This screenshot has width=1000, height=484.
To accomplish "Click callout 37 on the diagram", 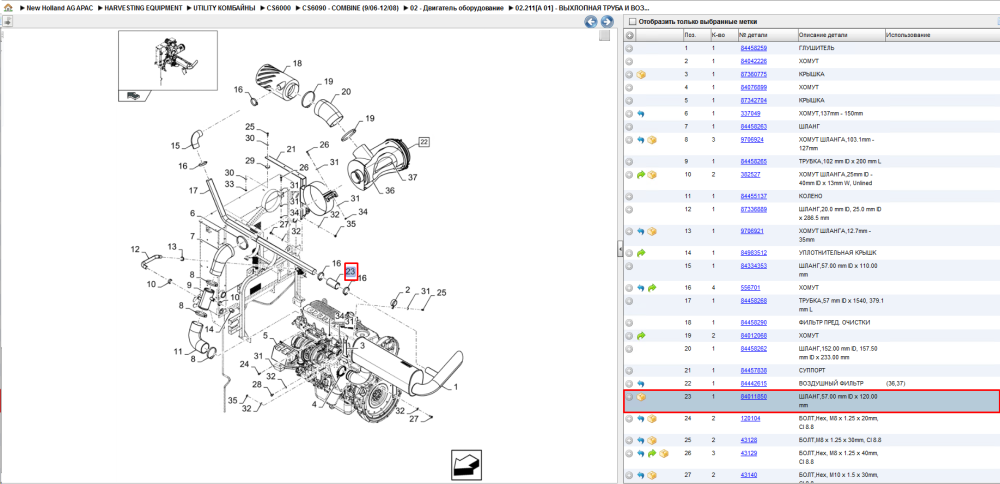I will [x=413, y=177].
